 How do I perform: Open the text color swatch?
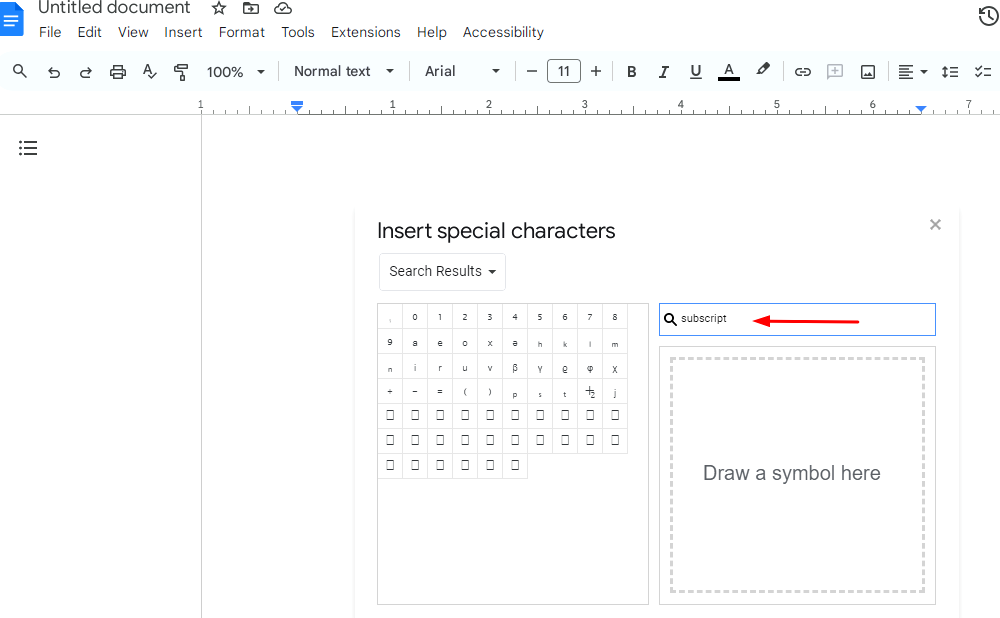pyautogui.click(x=728, y=71)
